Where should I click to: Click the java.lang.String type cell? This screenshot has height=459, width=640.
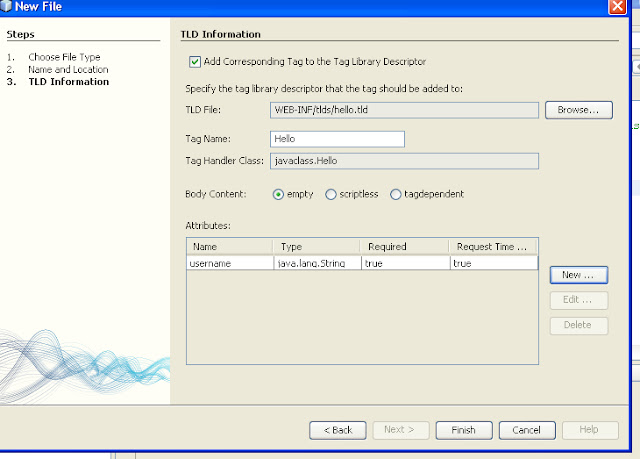(317, 263)
